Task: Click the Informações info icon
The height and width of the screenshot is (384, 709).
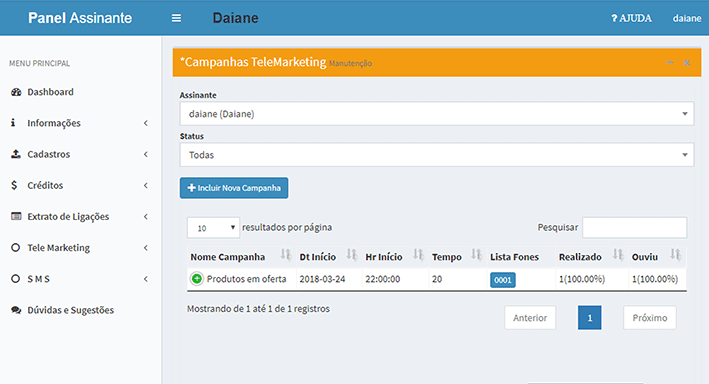Action: 13,123
